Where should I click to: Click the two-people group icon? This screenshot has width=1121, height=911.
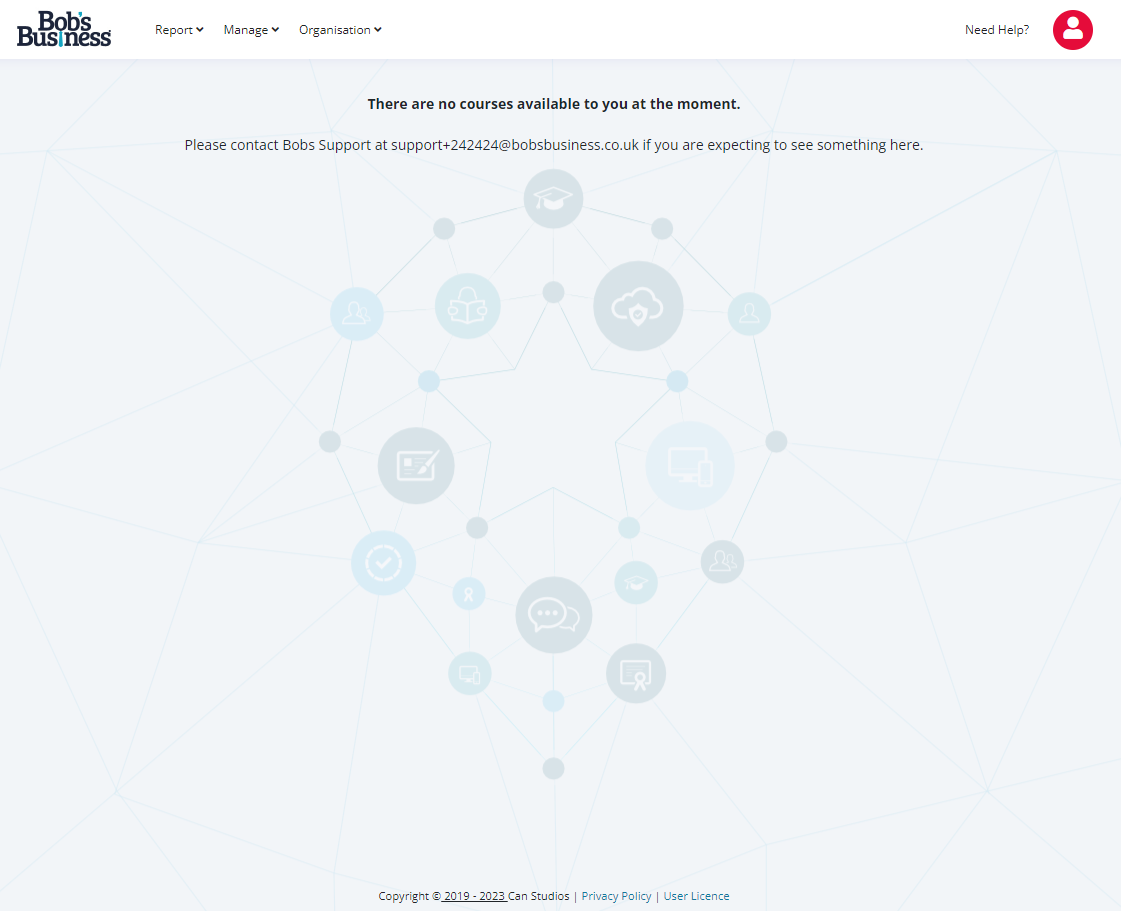pyautogui.click(x=721, y=561)
